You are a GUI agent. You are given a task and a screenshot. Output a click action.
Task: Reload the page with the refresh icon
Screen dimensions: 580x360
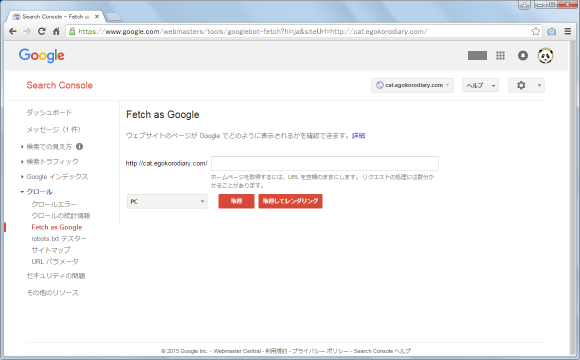point(42,31)
